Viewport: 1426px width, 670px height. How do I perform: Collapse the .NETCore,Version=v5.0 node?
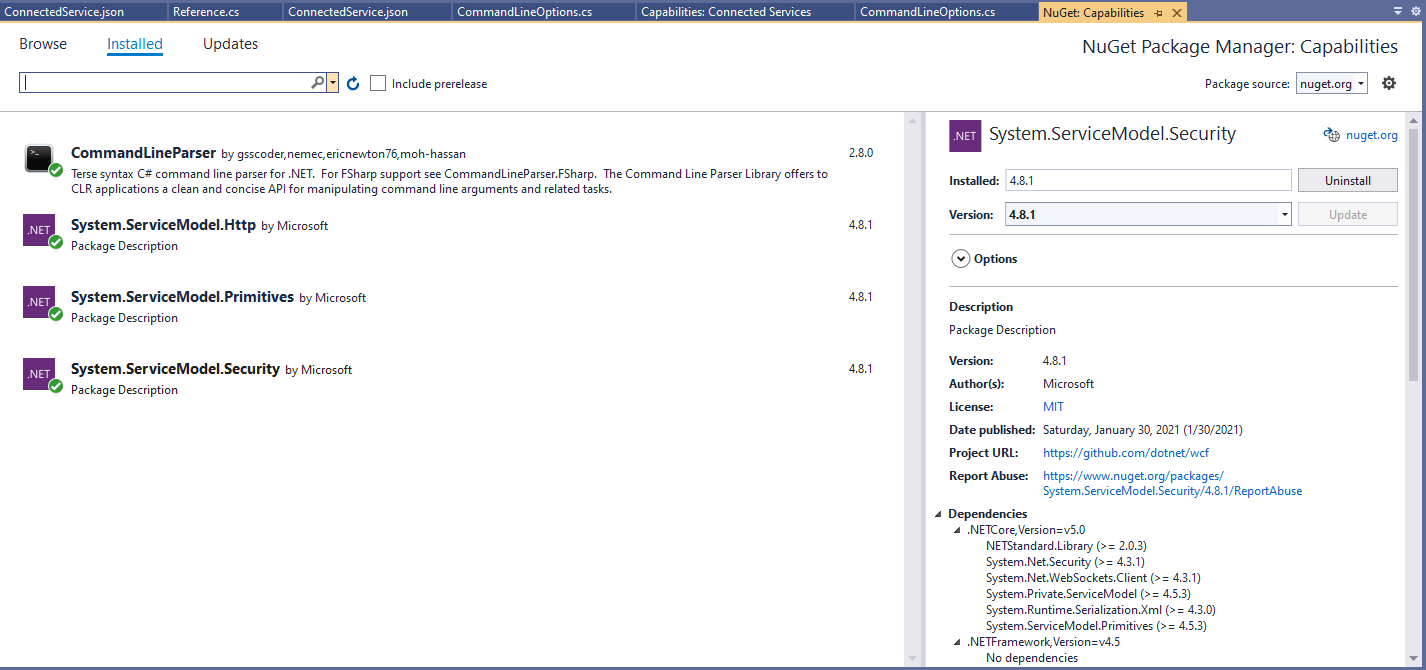coord(957,530)
